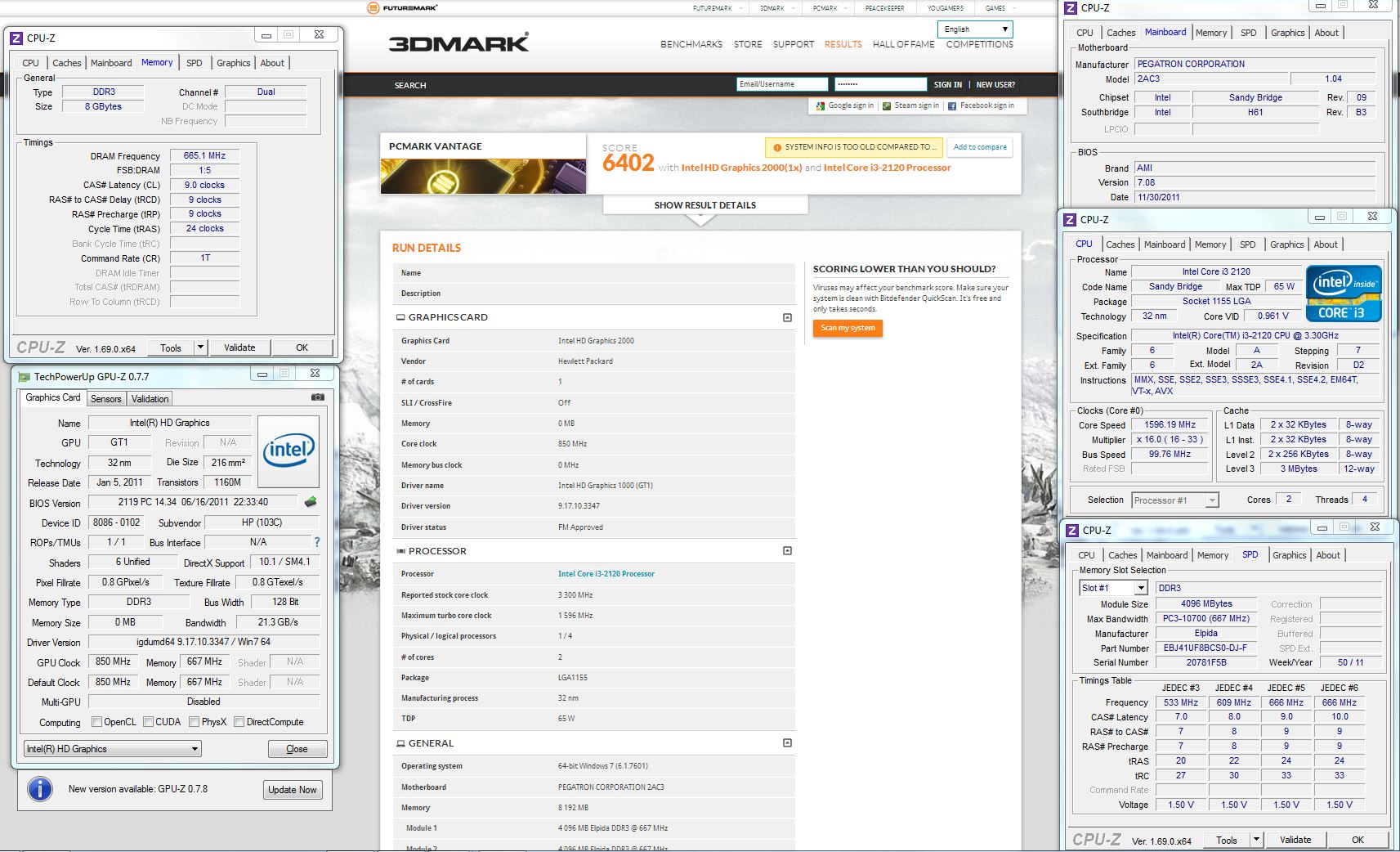Open the PEACEKEEPER link in the top bar
1400x852 pixels.
[x=885, y=8]
